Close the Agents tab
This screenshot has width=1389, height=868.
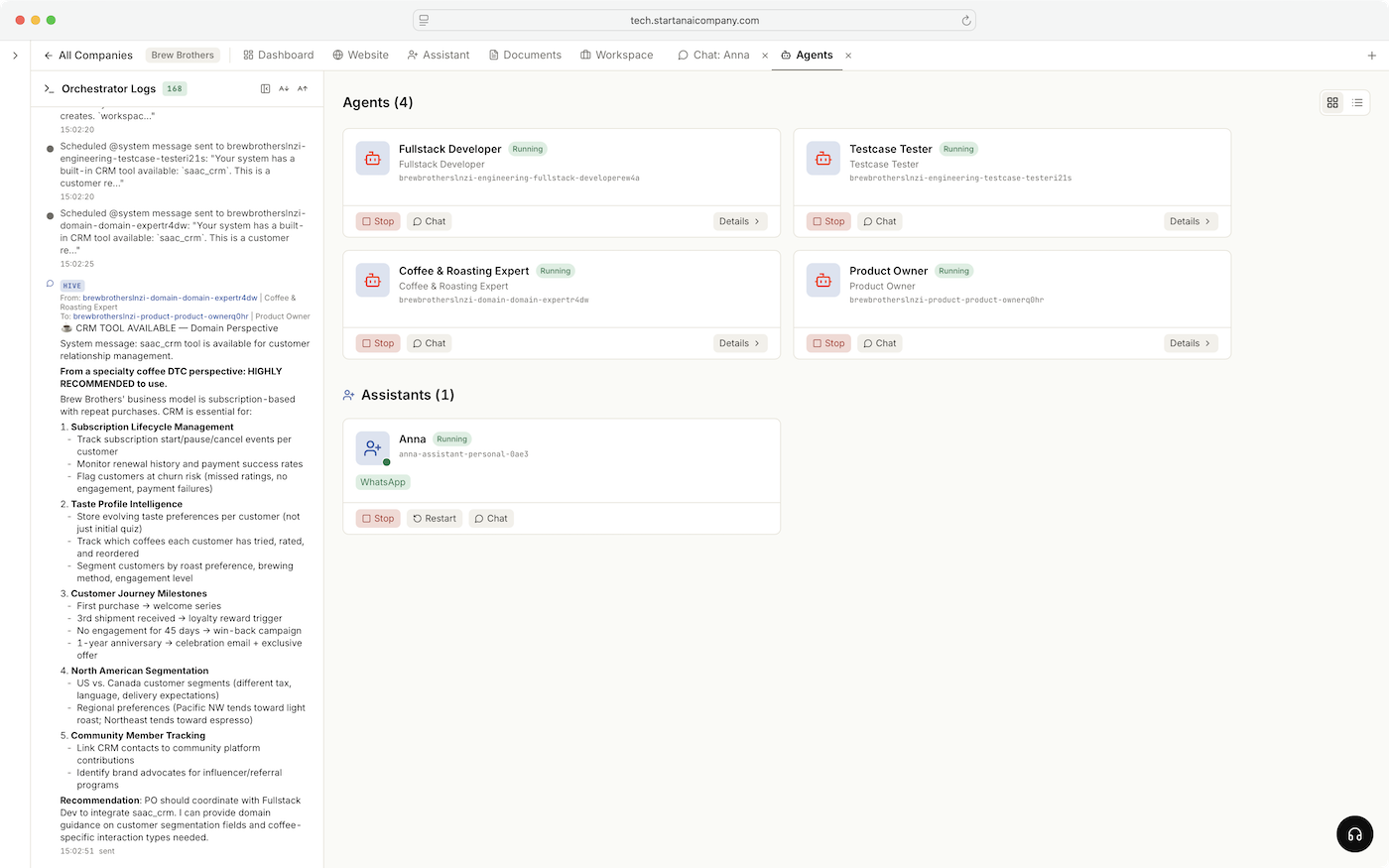click(x=848, y=56)
